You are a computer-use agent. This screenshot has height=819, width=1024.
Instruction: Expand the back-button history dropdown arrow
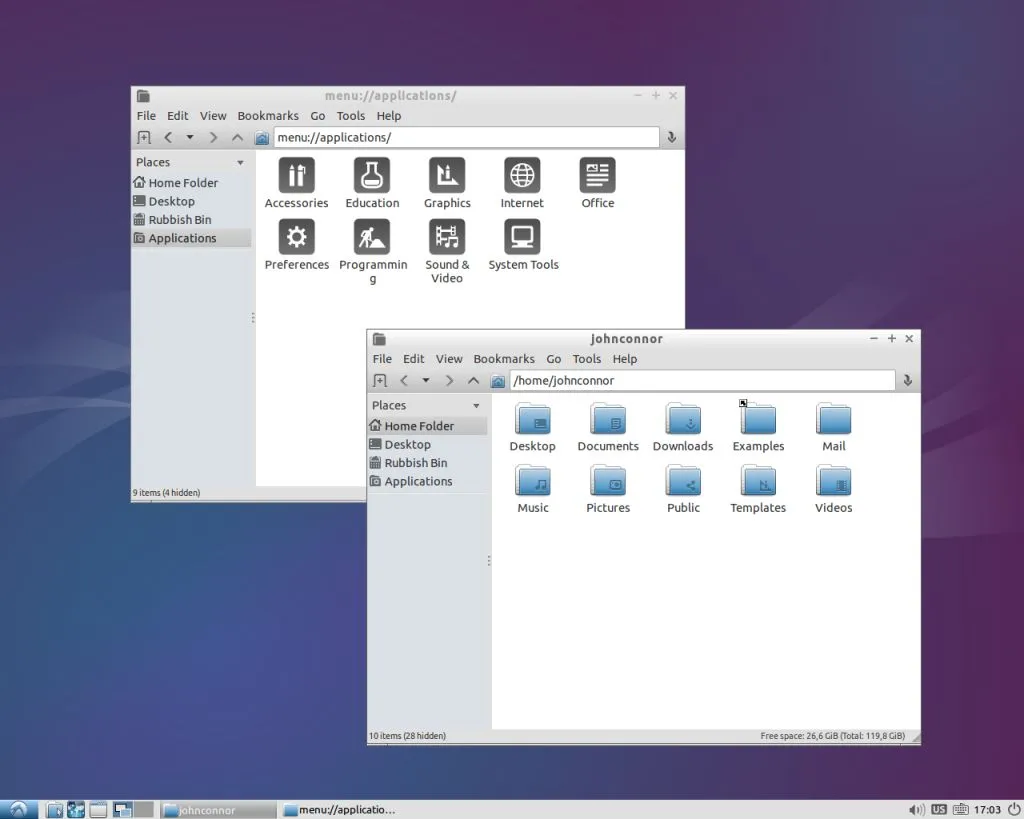coord(424,380)
